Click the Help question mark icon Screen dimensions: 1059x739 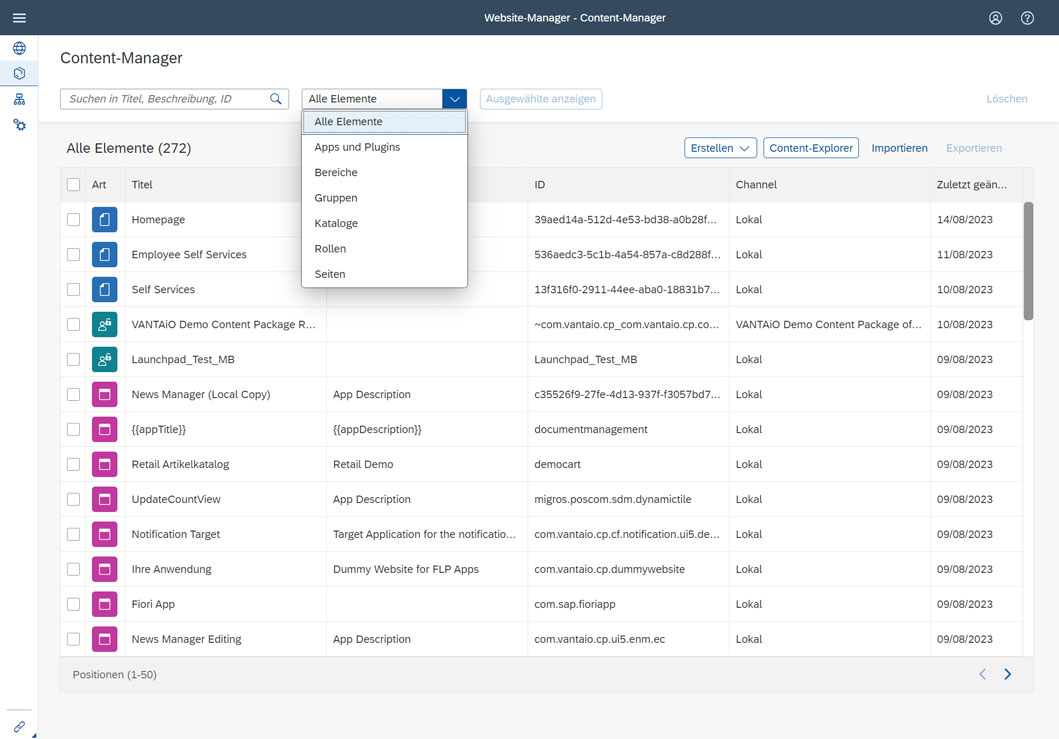[1026, 17]
